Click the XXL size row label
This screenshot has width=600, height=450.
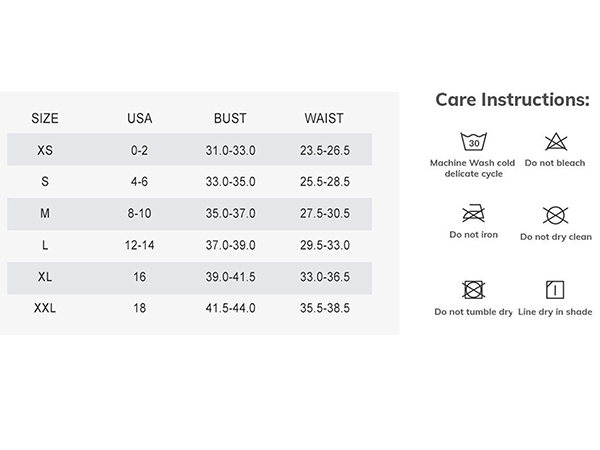[x=45, y=308]
